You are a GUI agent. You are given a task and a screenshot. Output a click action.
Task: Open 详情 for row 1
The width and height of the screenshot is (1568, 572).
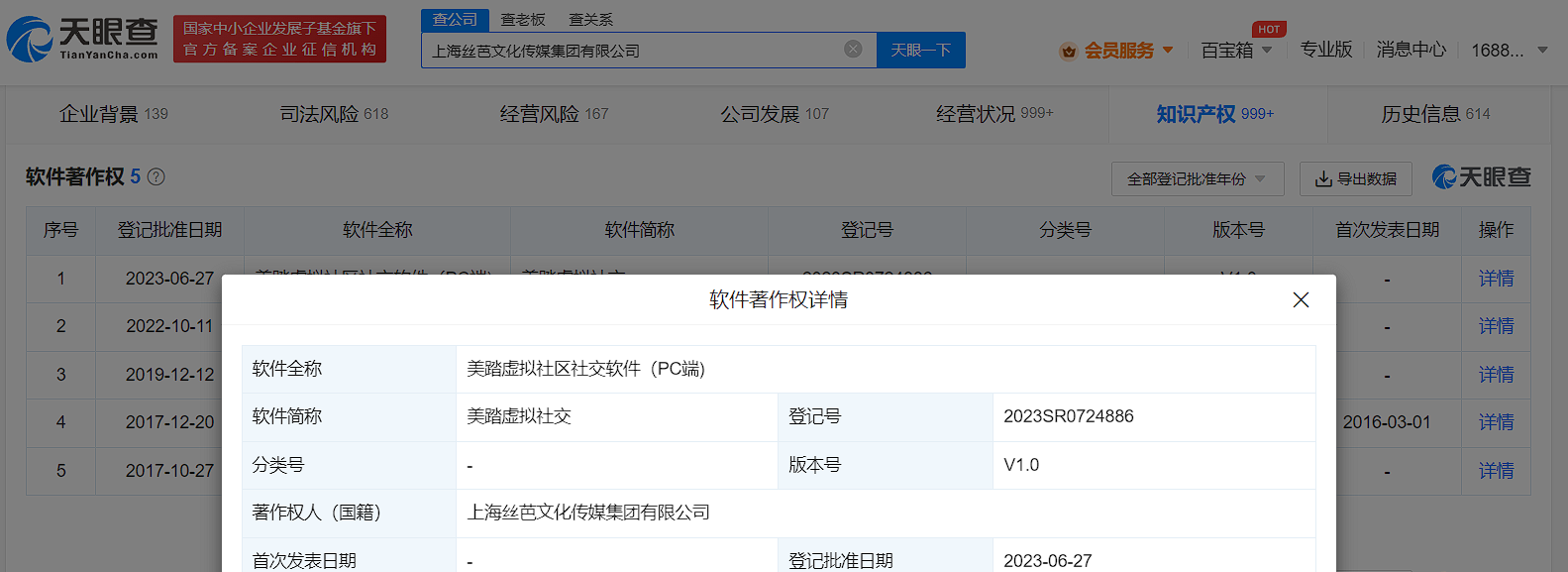pyautogui.click(x=1496, y=279)
